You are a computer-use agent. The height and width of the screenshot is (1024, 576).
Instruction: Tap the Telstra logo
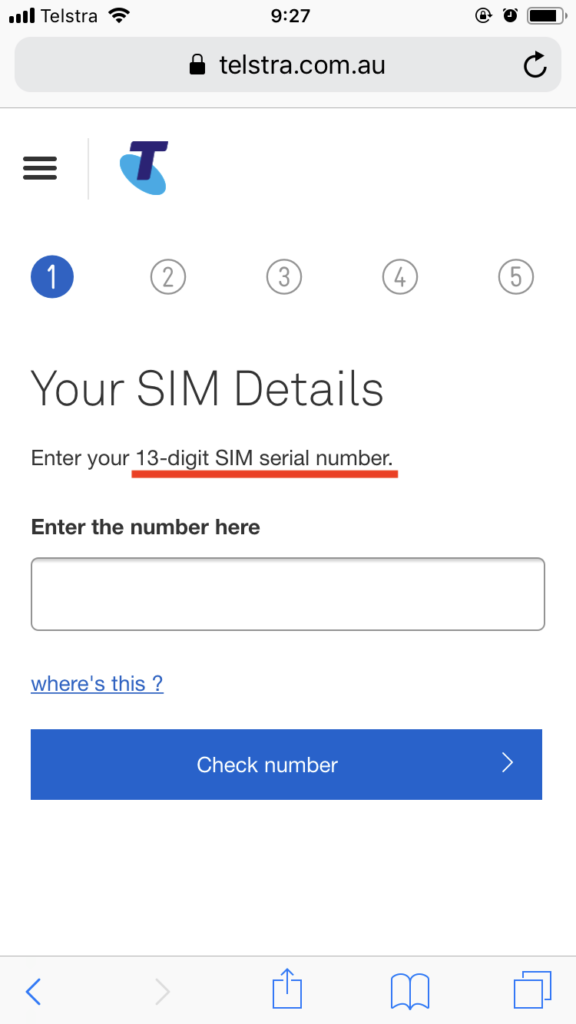pyautogui.click(x=144, y=168)
